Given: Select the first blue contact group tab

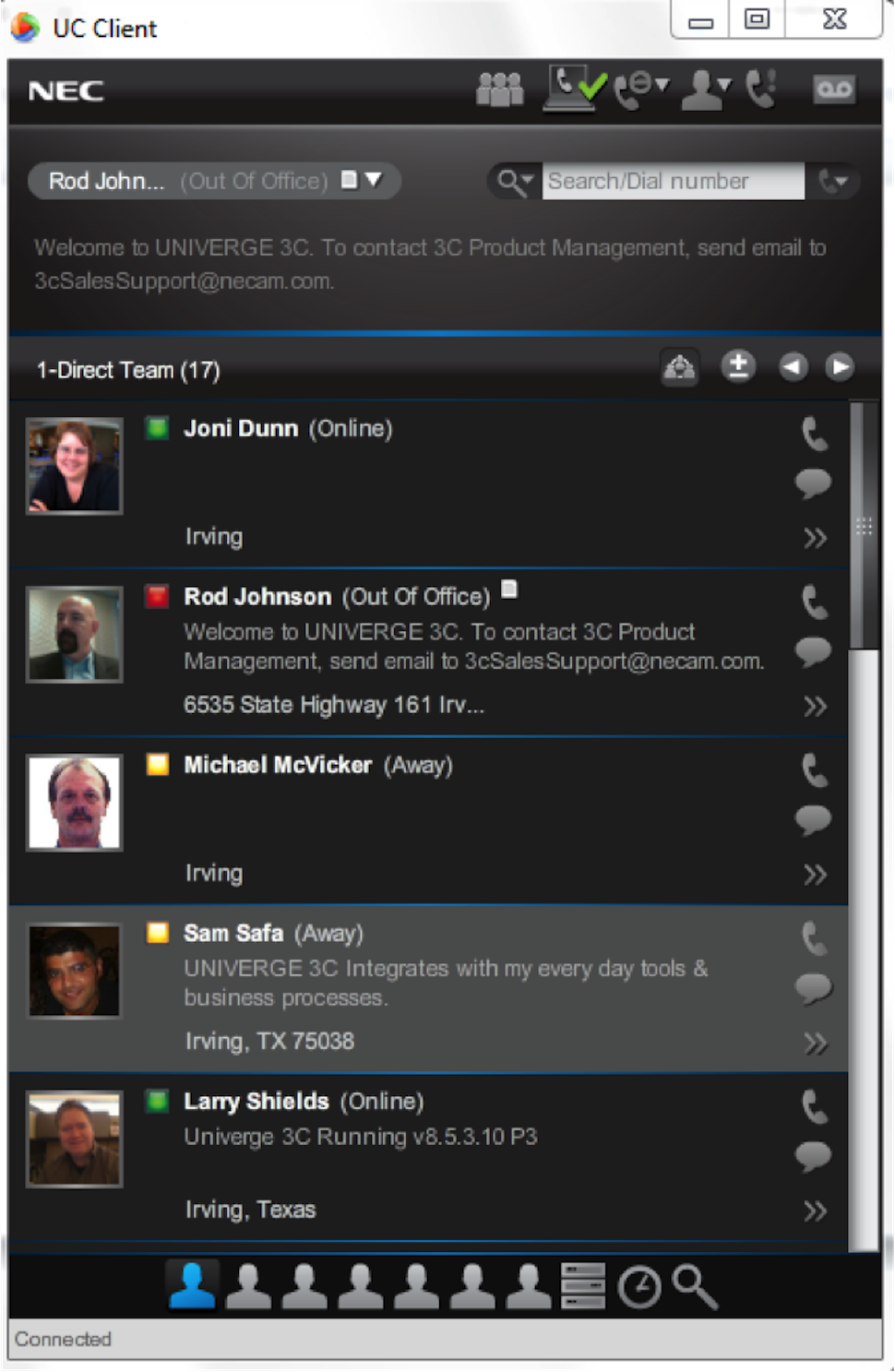Looking at the screenshot, I should click(x=193, y=1286).
